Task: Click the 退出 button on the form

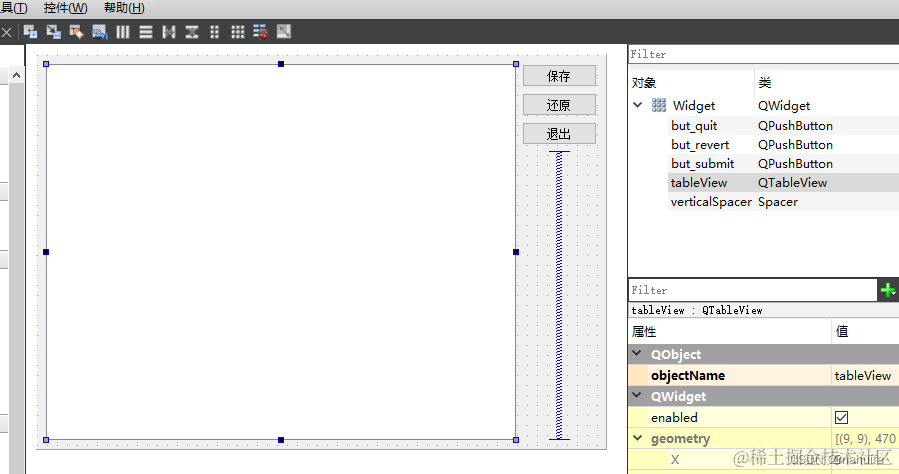Action: (559, 134)
